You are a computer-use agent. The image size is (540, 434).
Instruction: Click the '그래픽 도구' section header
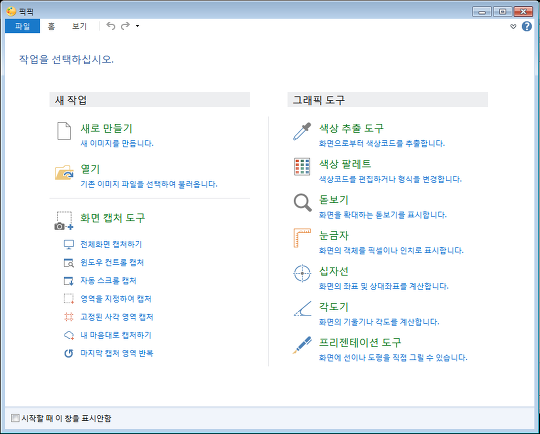click(388, 100)
